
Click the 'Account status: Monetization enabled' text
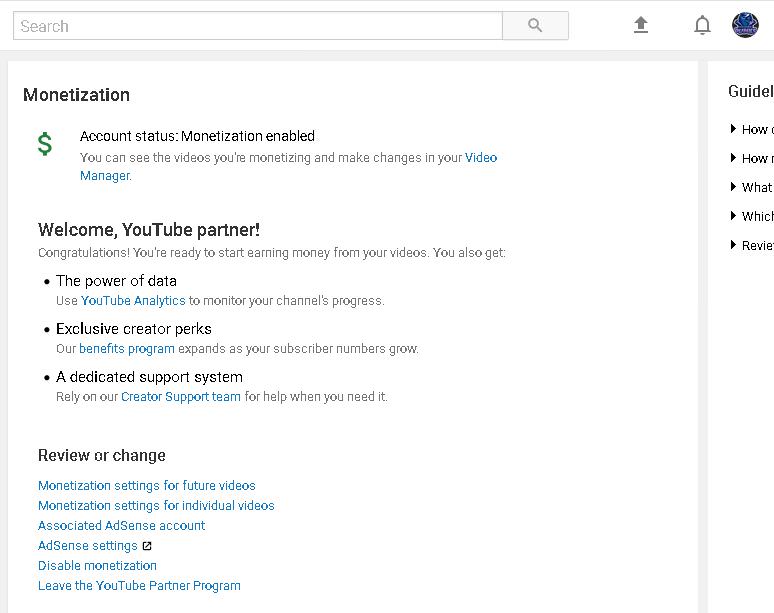pyautogui.click(x=197, y=136)
